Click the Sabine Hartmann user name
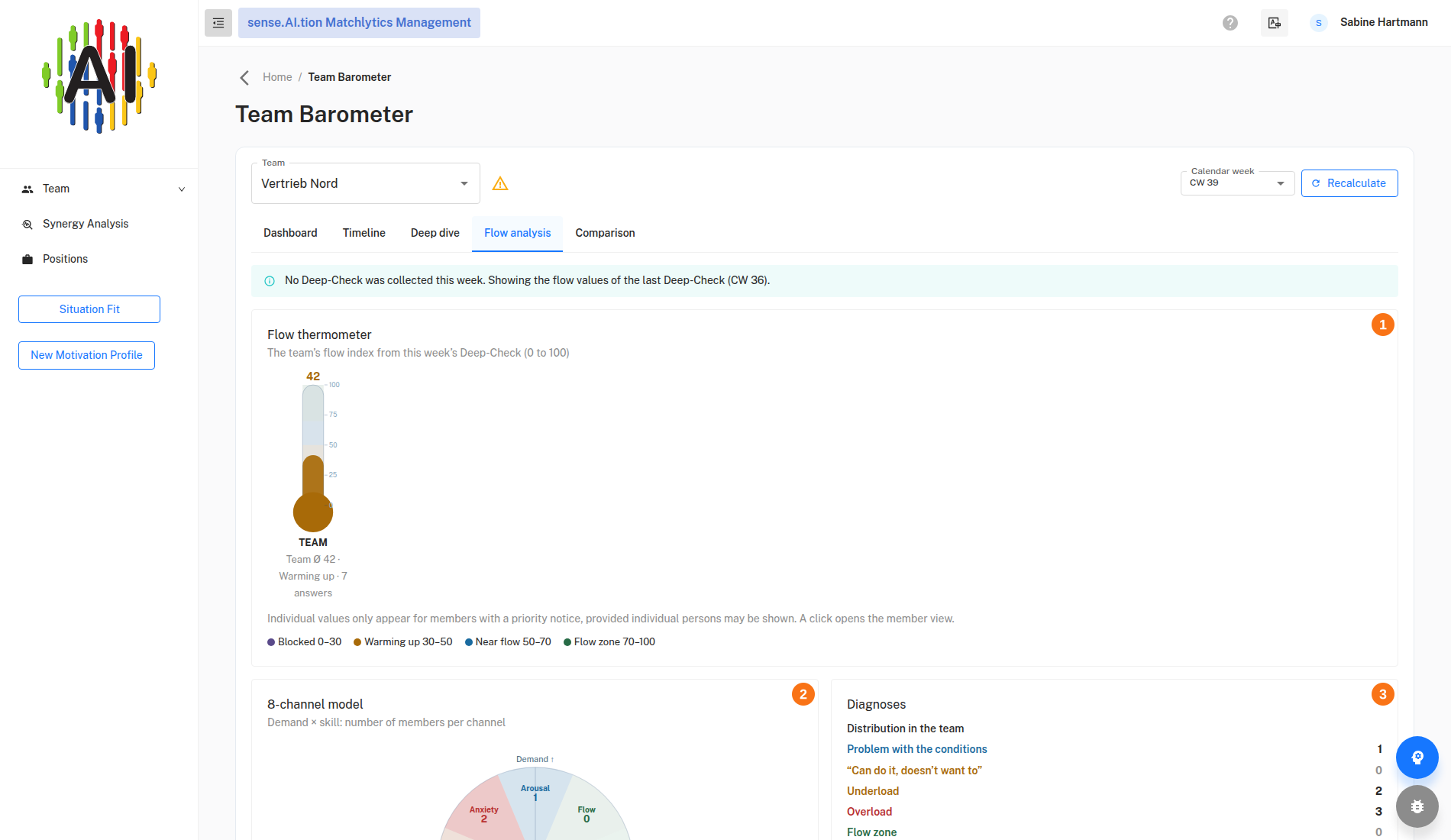The image size is (1451, 840). click(x=1384, y=22)
